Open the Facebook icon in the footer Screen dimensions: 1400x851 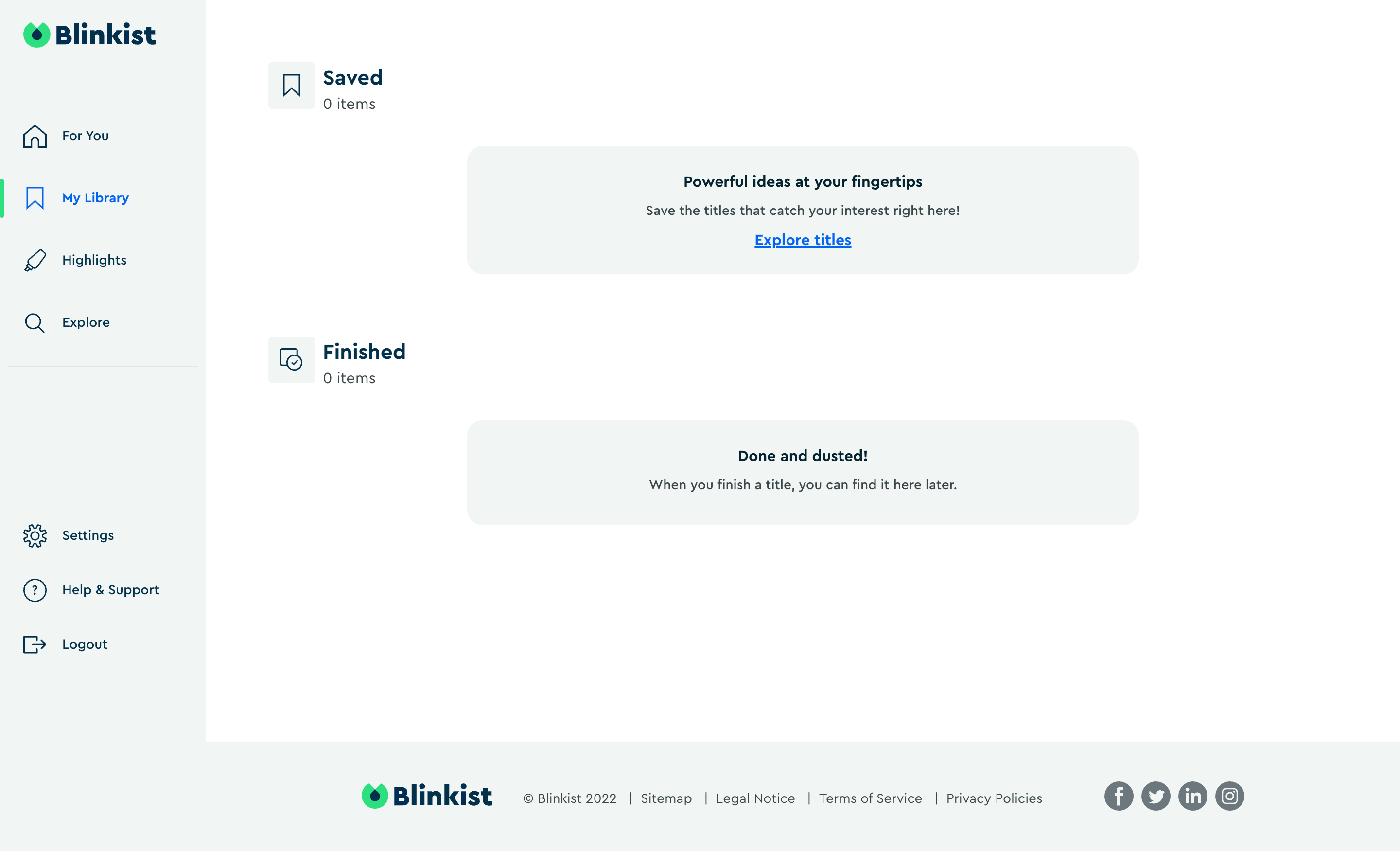click(1119, 796)
